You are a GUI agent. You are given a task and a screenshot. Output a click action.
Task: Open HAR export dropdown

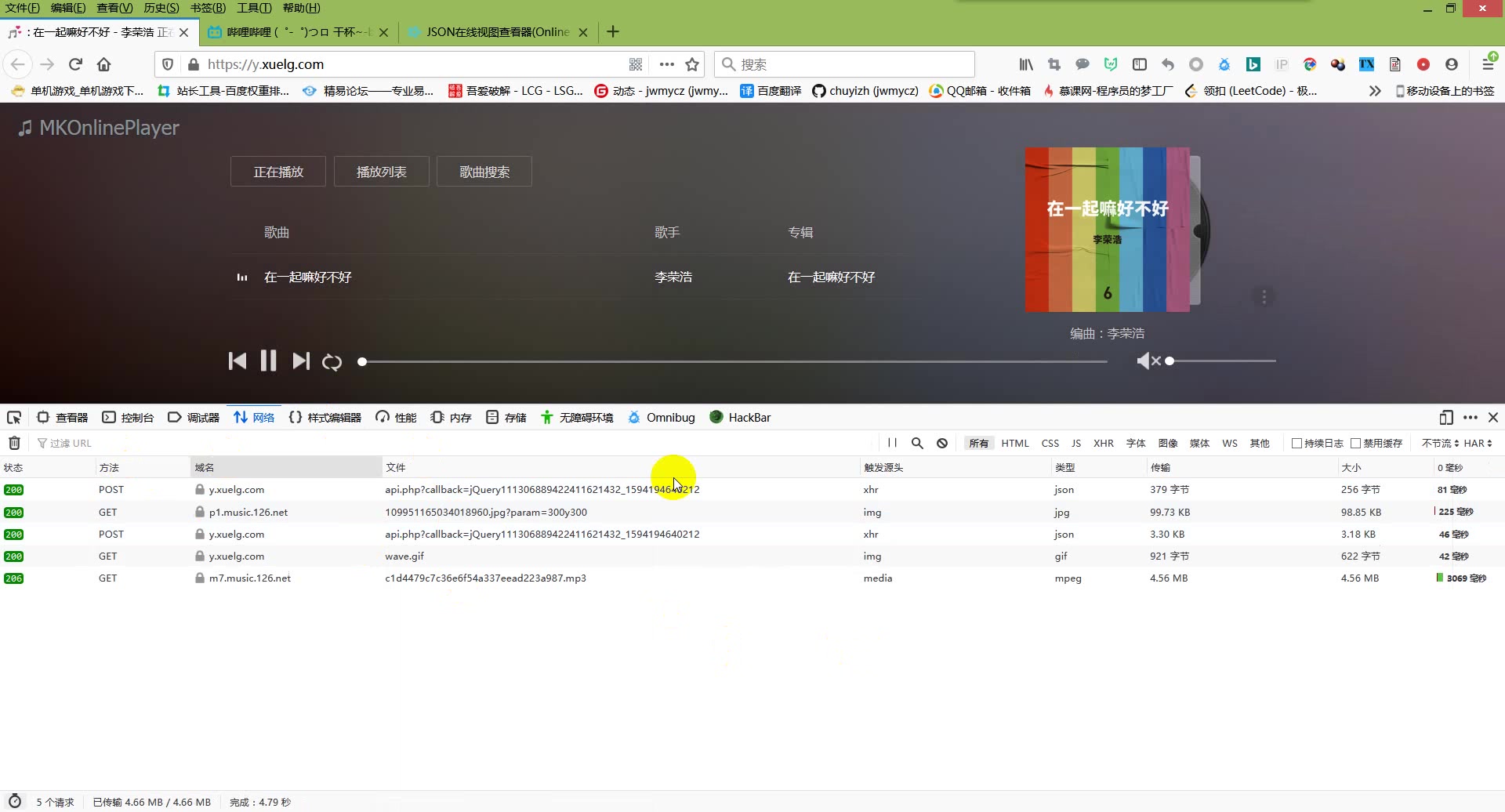pos(1478,443)
